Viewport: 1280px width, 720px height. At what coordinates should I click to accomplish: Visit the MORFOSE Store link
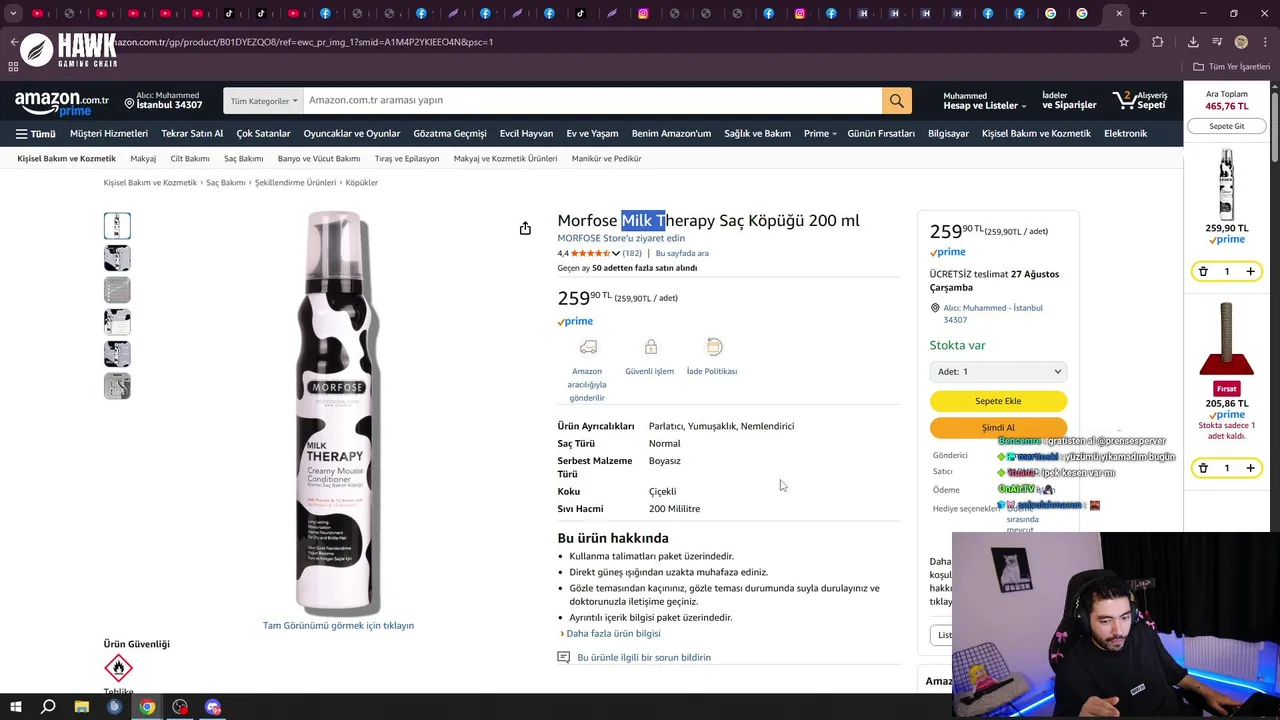point(621,238)
